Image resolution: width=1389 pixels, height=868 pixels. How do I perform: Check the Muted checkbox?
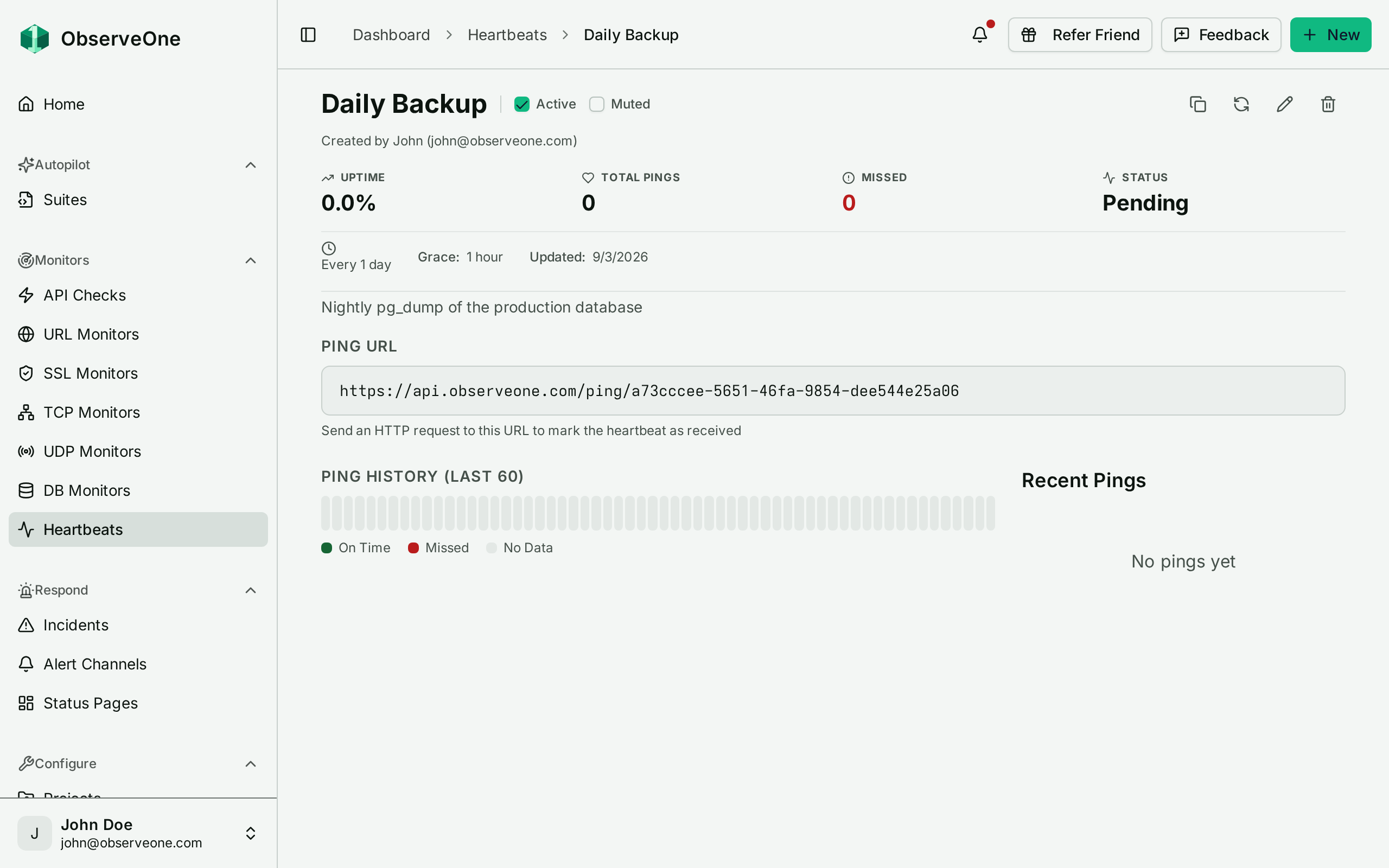(597, 104)
